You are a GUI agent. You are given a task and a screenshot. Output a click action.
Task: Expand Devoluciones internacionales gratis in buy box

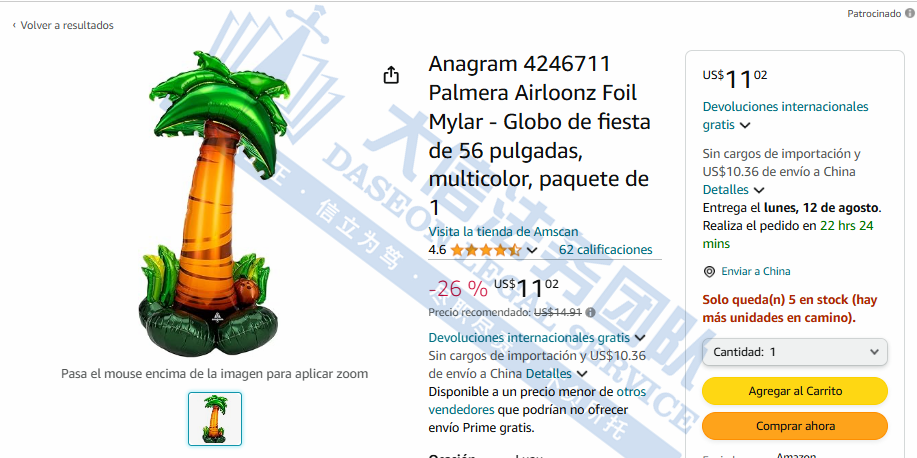pyautogui.click(x=745, y=125)
